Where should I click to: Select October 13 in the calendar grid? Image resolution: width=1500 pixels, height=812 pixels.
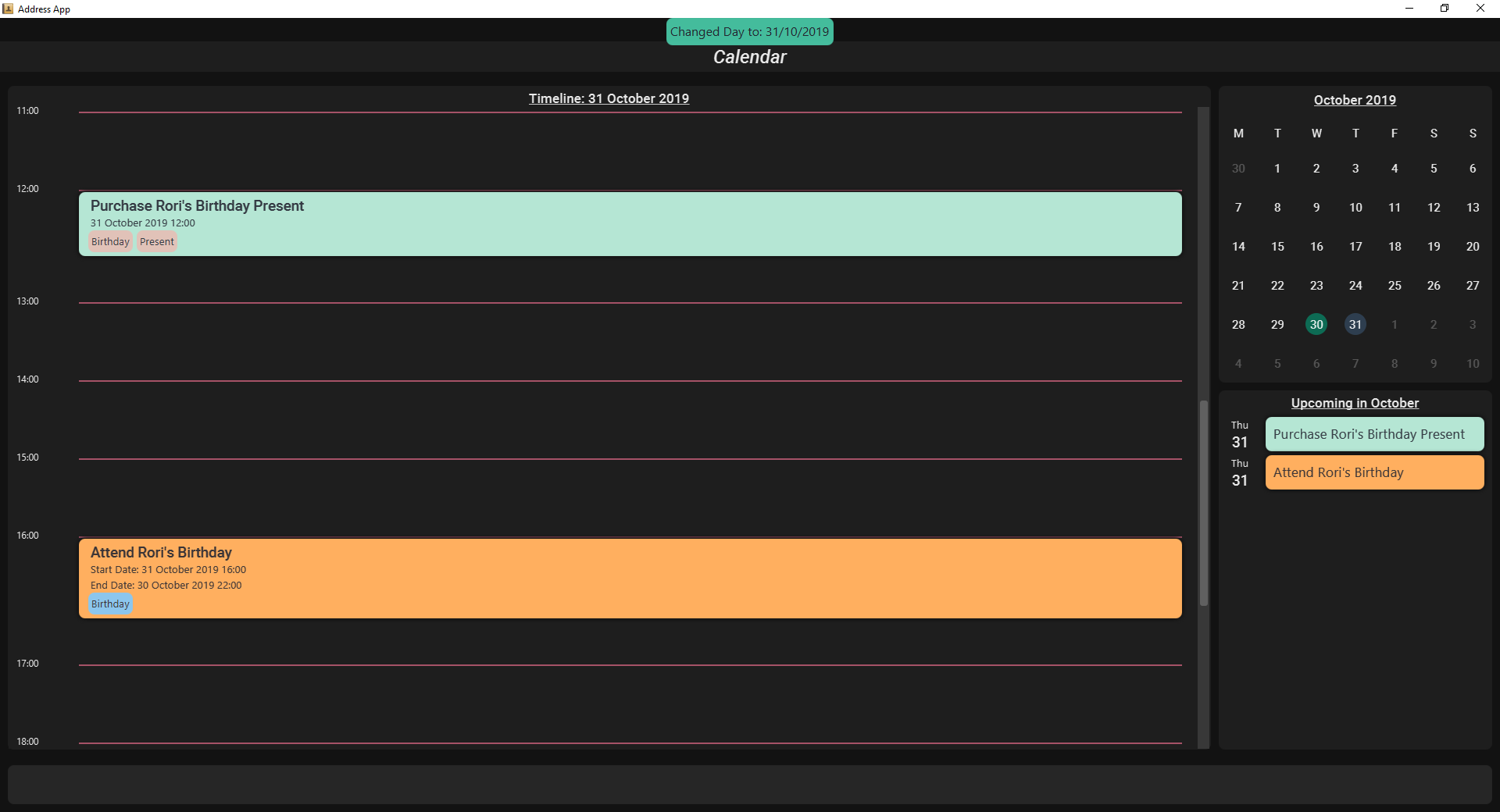(x=1473, y=208)
